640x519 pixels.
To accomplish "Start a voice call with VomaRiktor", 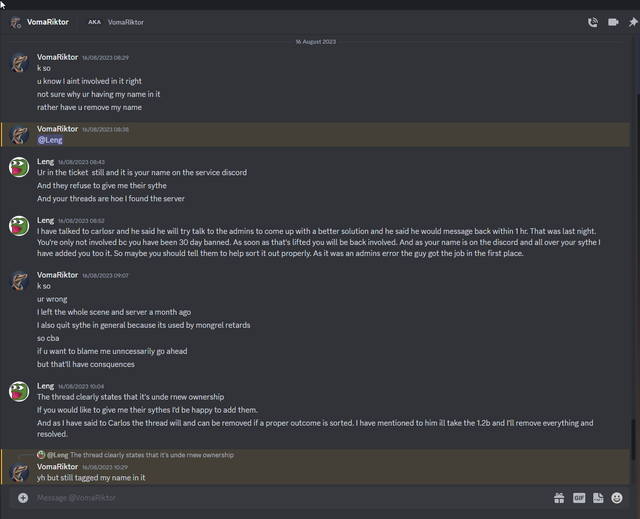I will pos(593,22).
